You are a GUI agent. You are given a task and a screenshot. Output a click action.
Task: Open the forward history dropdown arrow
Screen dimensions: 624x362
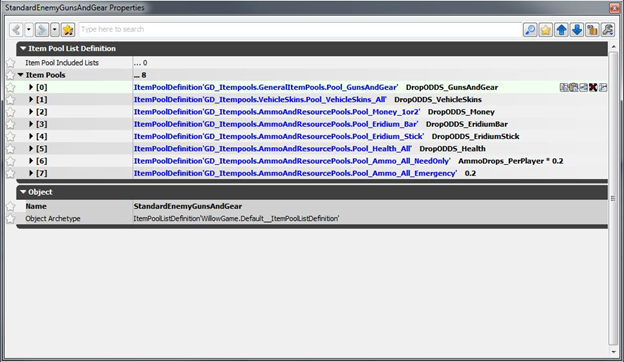pos(55,30)
